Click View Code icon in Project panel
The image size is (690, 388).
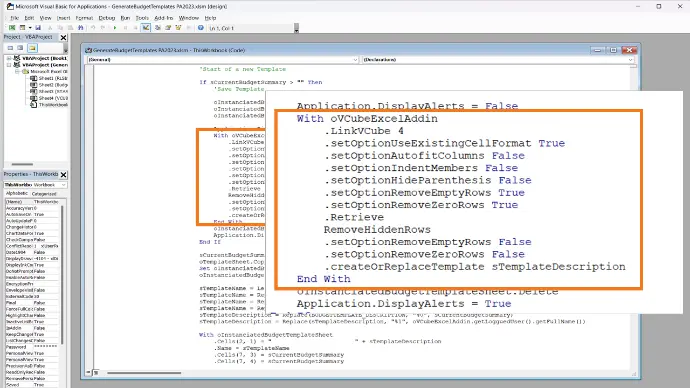tap(10, 48)
